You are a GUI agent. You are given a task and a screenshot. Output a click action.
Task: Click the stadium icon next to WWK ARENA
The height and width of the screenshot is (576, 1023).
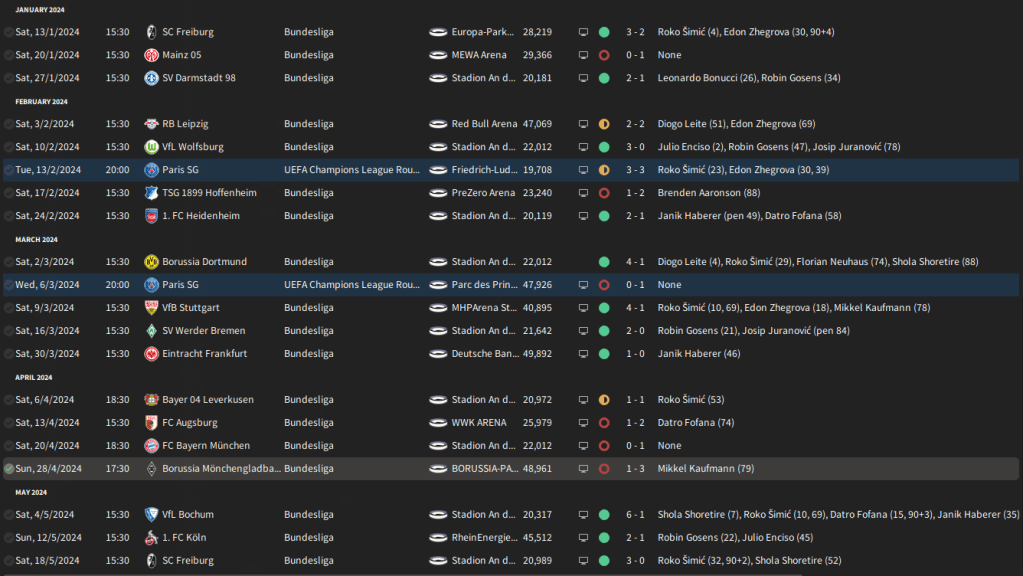coord(437,423)
